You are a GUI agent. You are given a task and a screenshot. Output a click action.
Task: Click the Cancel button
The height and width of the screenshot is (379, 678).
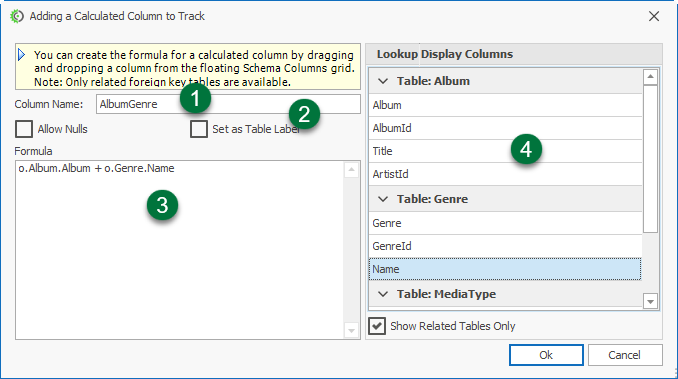coord(625,355)
